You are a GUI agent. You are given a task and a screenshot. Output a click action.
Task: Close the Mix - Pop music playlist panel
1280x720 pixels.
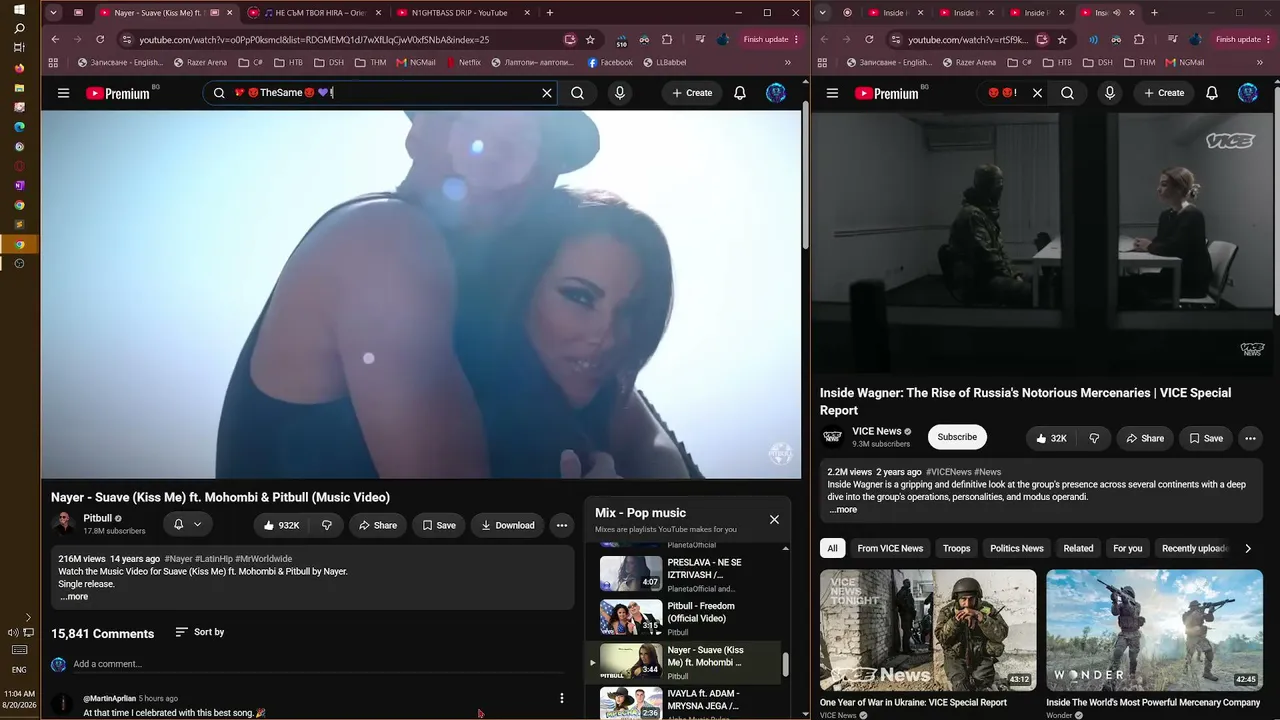(774, 519)
